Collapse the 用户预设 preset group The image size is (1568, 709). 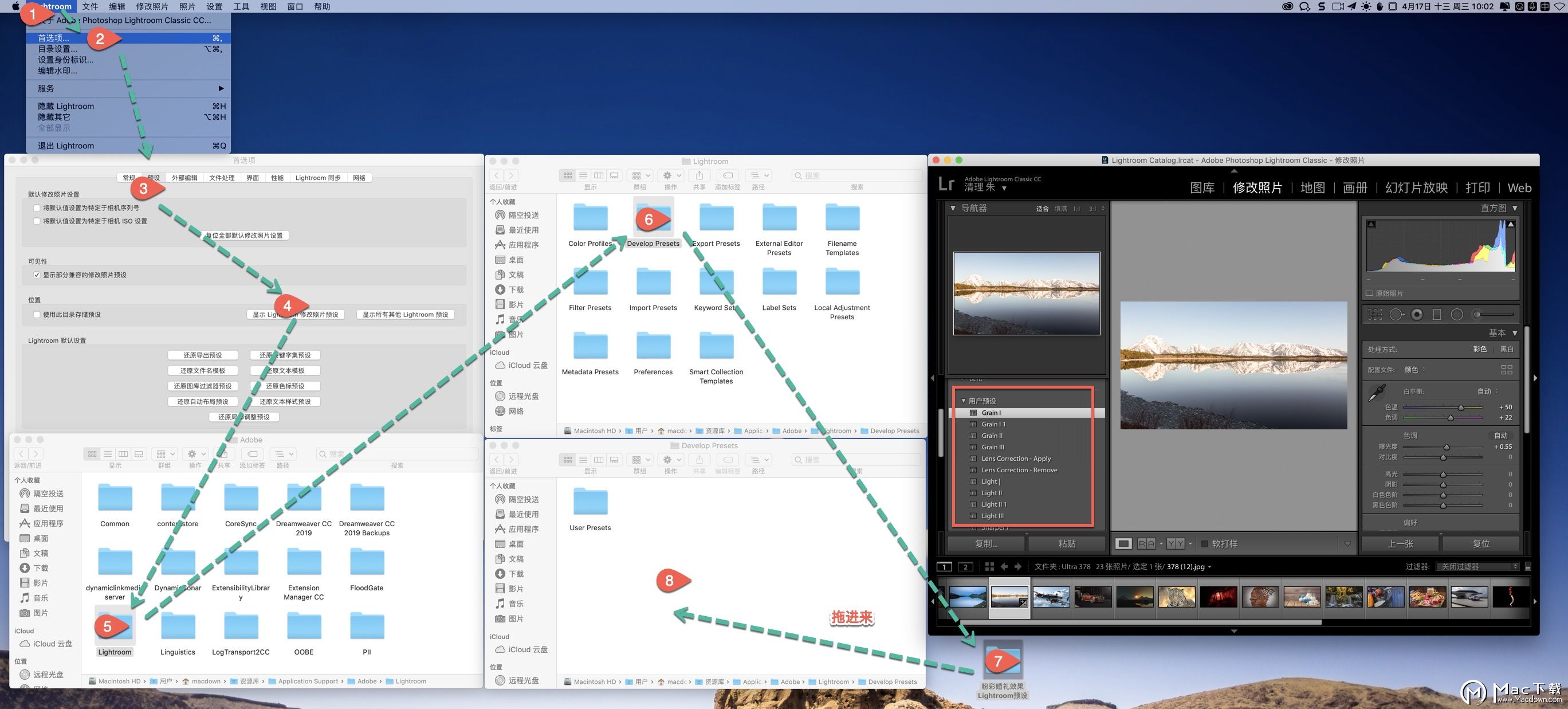pos(964,401)
